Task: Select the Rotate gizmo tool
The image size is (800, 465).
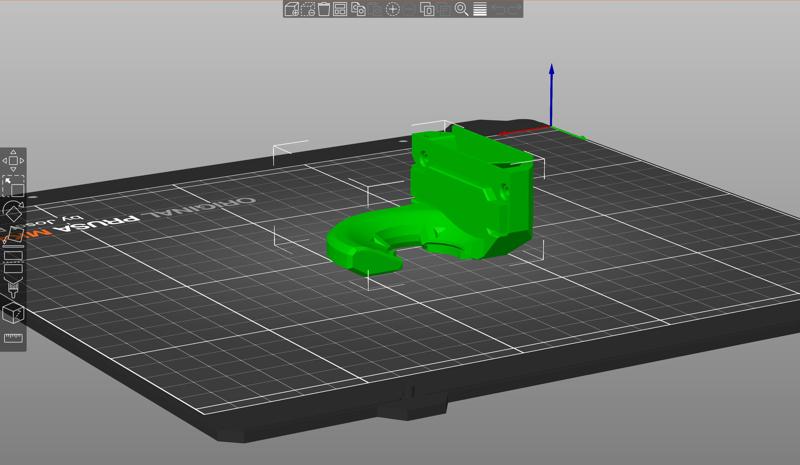Action: point(13,211)
